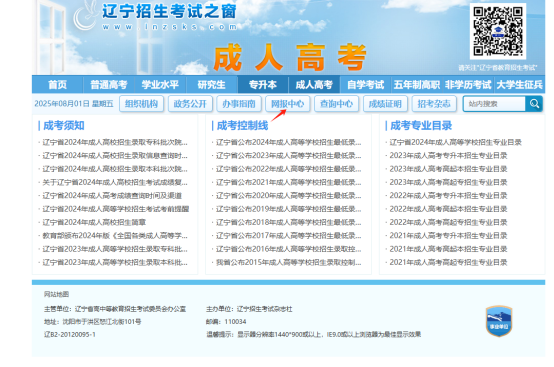
Task: Open 辽宁省2024年成人高校招生录取本科批次 link
Action: 115,169
